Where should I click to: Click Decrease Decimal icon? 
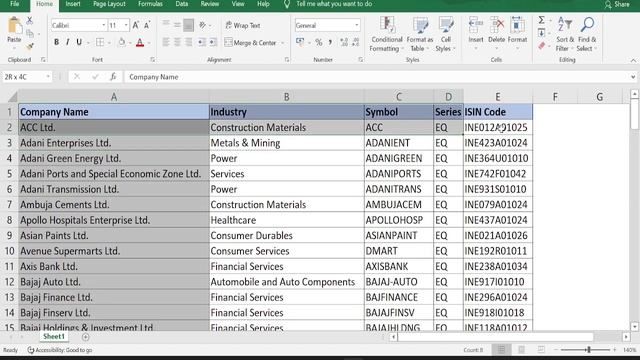(356, 42)
